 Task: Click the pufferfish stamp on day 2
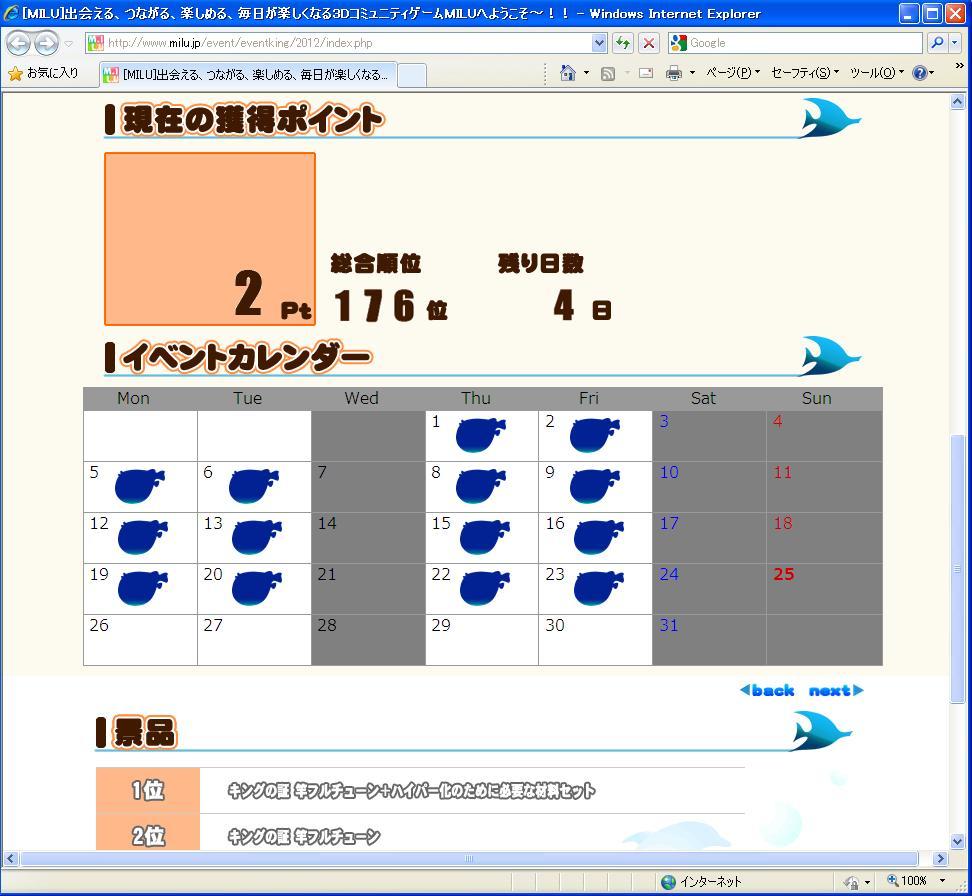click(594, 435)
